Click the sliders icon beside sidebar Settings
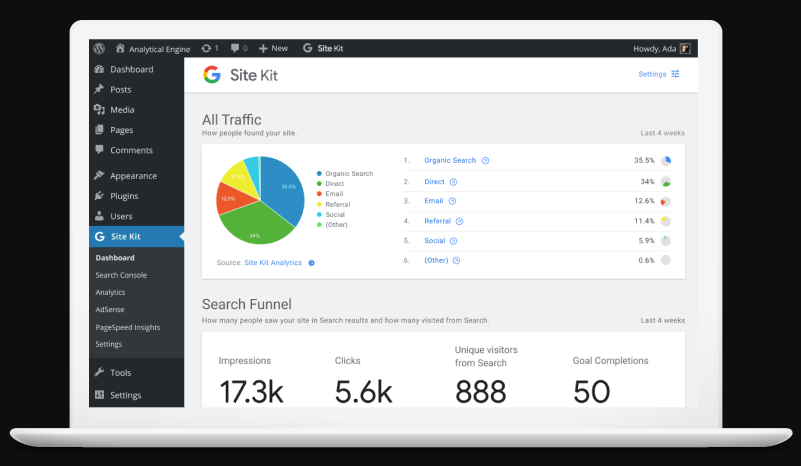Image resolution: width=801 pixels, height=466 pixels. pos(99,394)
